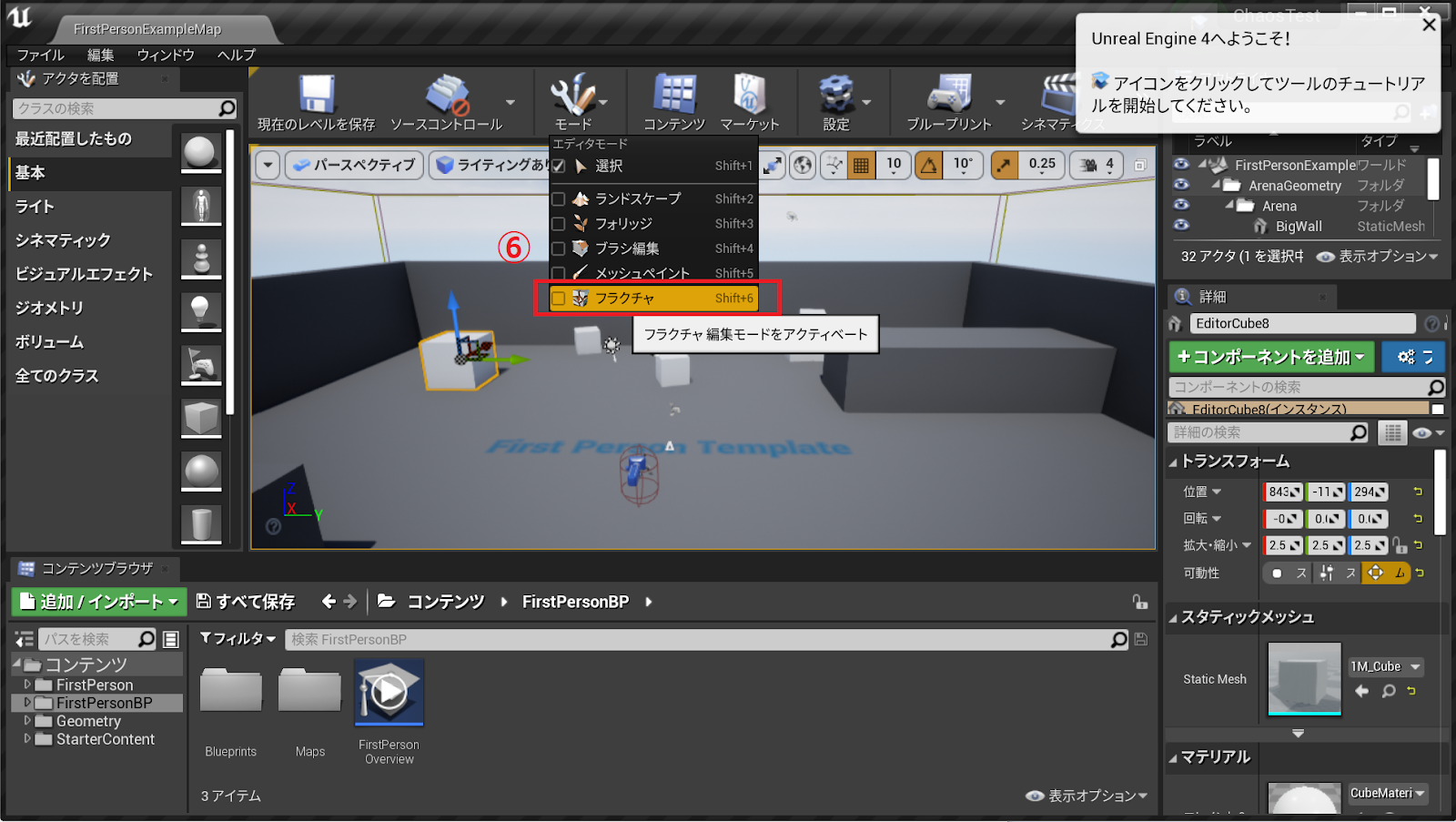Open the Window menu
The width and height of the screenshot is (1456, 822).
pyautogui.click(x=166, y=55)
